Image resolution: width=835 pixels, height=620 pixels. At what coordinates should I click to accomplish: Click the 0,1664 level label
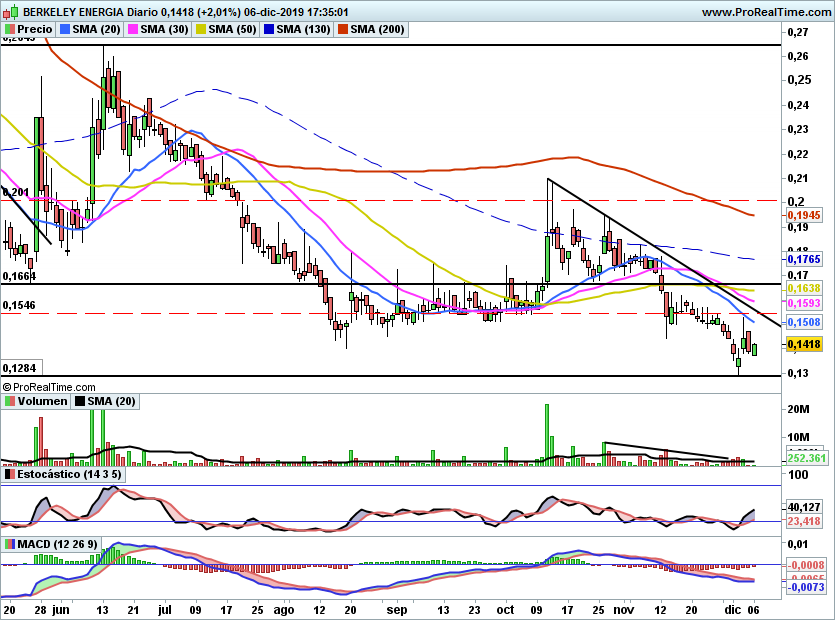coord(19,276)
